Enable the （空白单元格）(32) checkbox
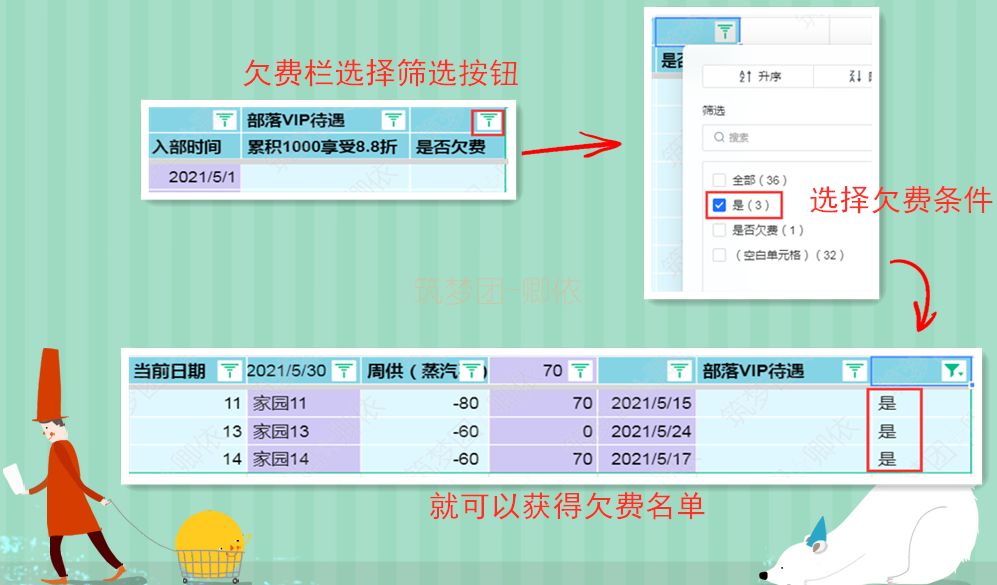The height and width of the screenshot is (585, 997). (x=719, y=255)
